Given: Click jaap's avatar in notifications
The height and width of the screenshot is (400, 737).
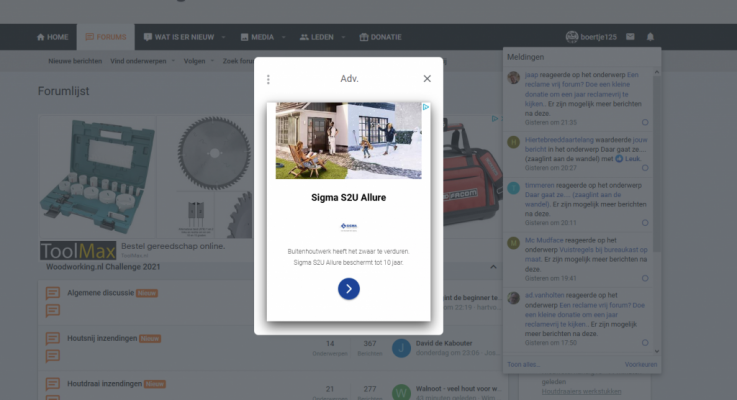Looking at the screenshot, I should [513, 78].
